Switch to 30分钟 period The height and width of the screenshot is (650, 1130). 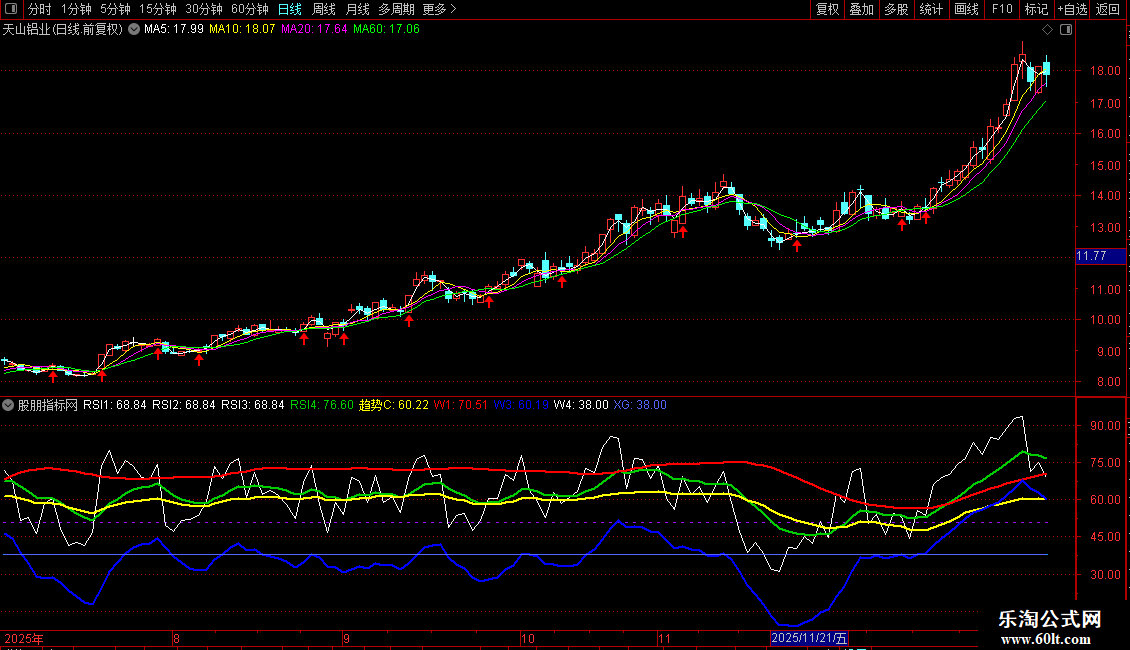pos(203,9)
